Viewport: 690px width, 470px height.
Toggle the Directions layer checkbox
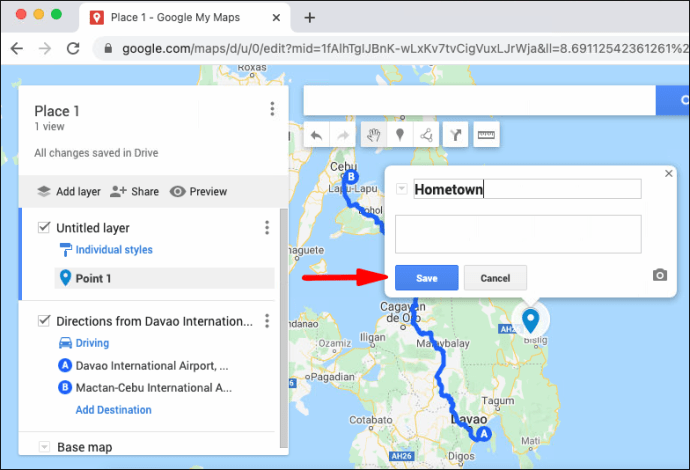43,321
